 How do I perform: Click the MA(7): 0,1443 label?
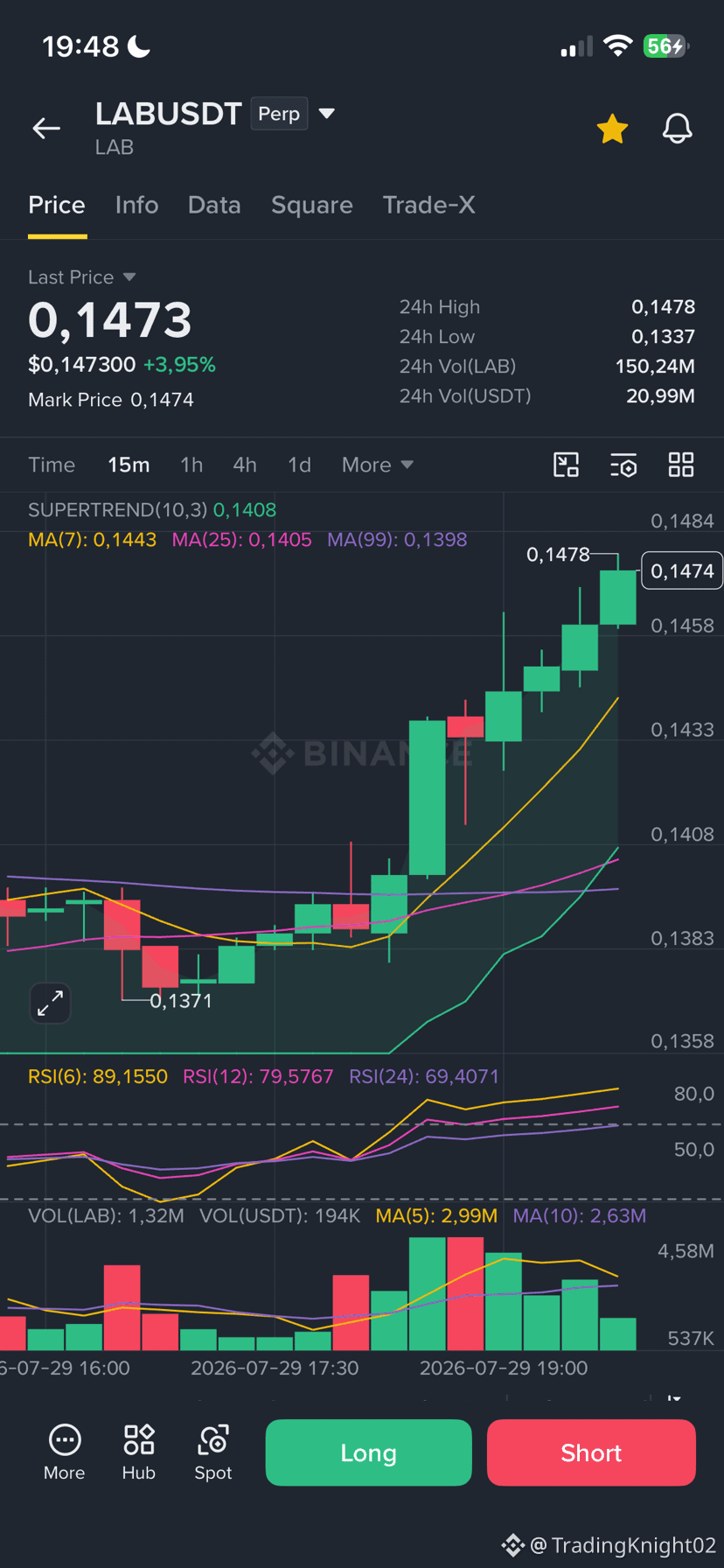pyautogui.click(x=92, y=540)
